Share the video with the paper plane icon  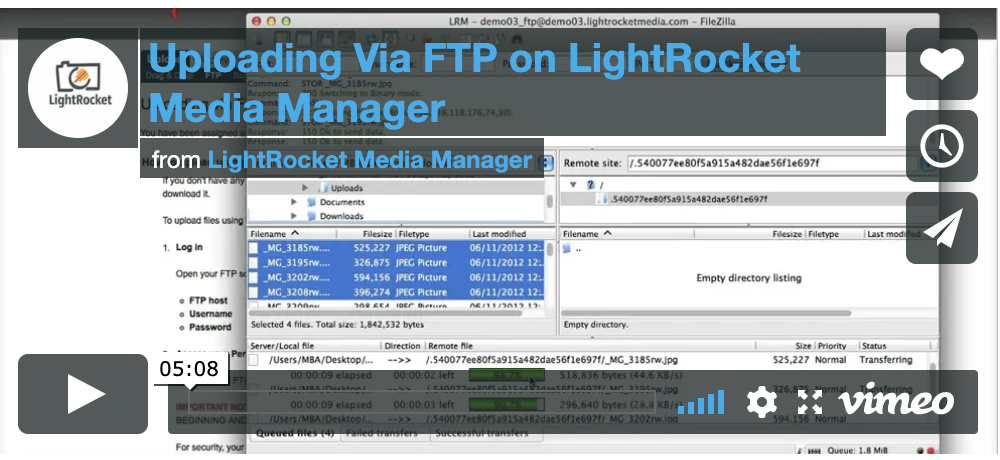pyautogui.click(x=942, y=228)
